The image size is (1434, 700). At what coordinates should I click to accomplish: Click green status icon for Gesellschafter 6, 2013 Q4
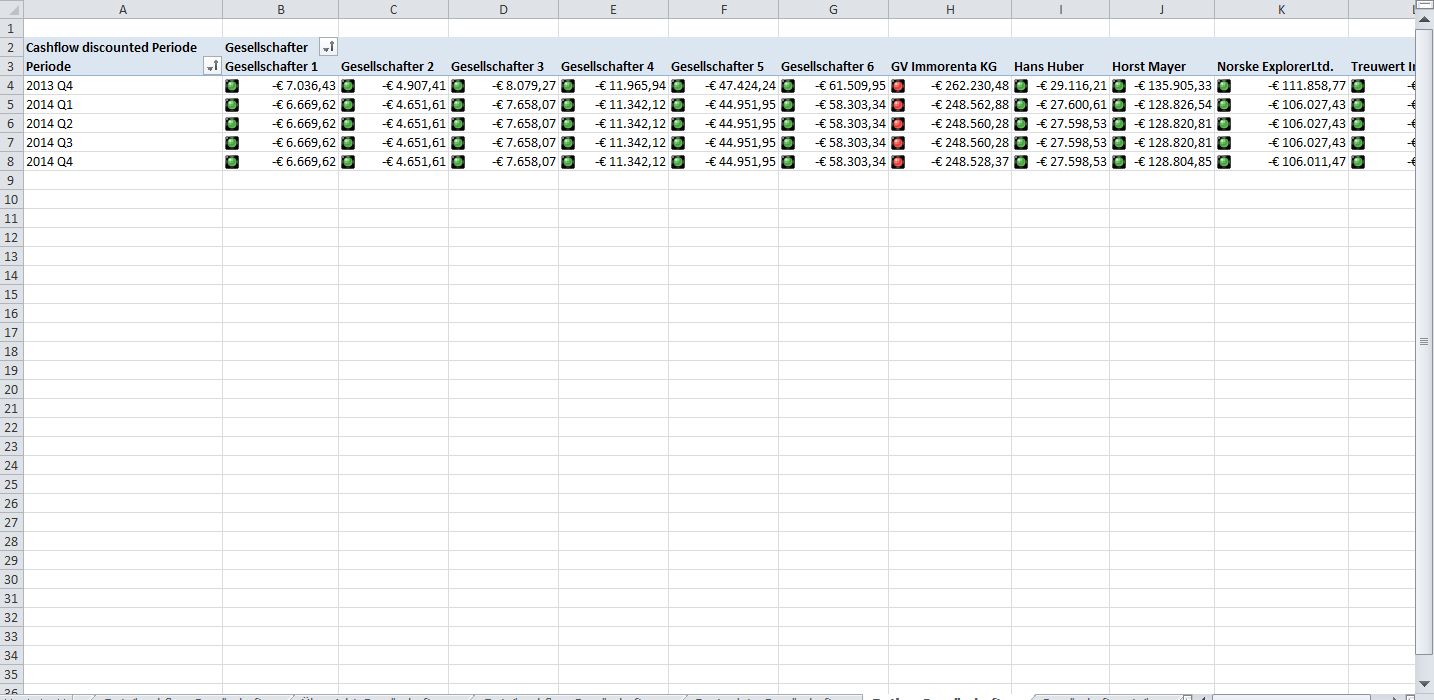click(788, 86)
